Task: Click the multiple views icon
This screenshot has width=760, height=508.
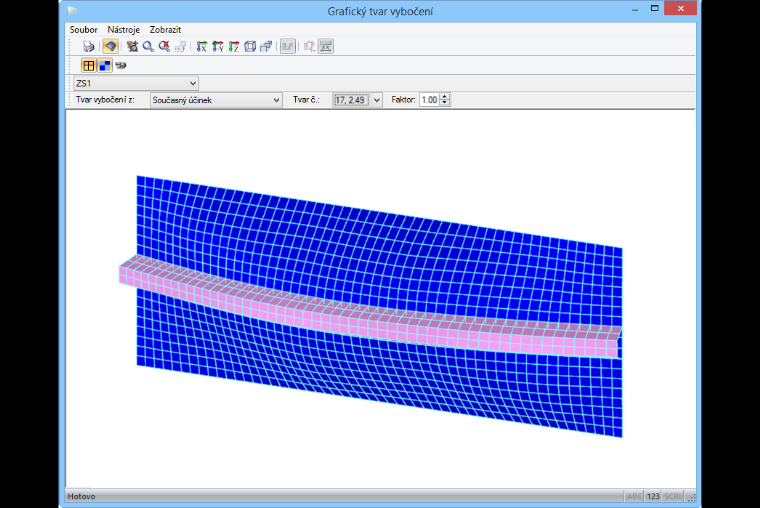Action: tap(266, 47)
